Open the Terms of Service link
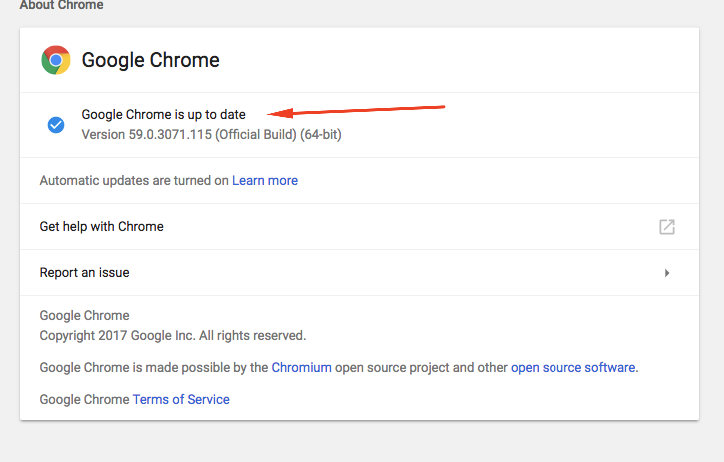 (x=181, y=400)
